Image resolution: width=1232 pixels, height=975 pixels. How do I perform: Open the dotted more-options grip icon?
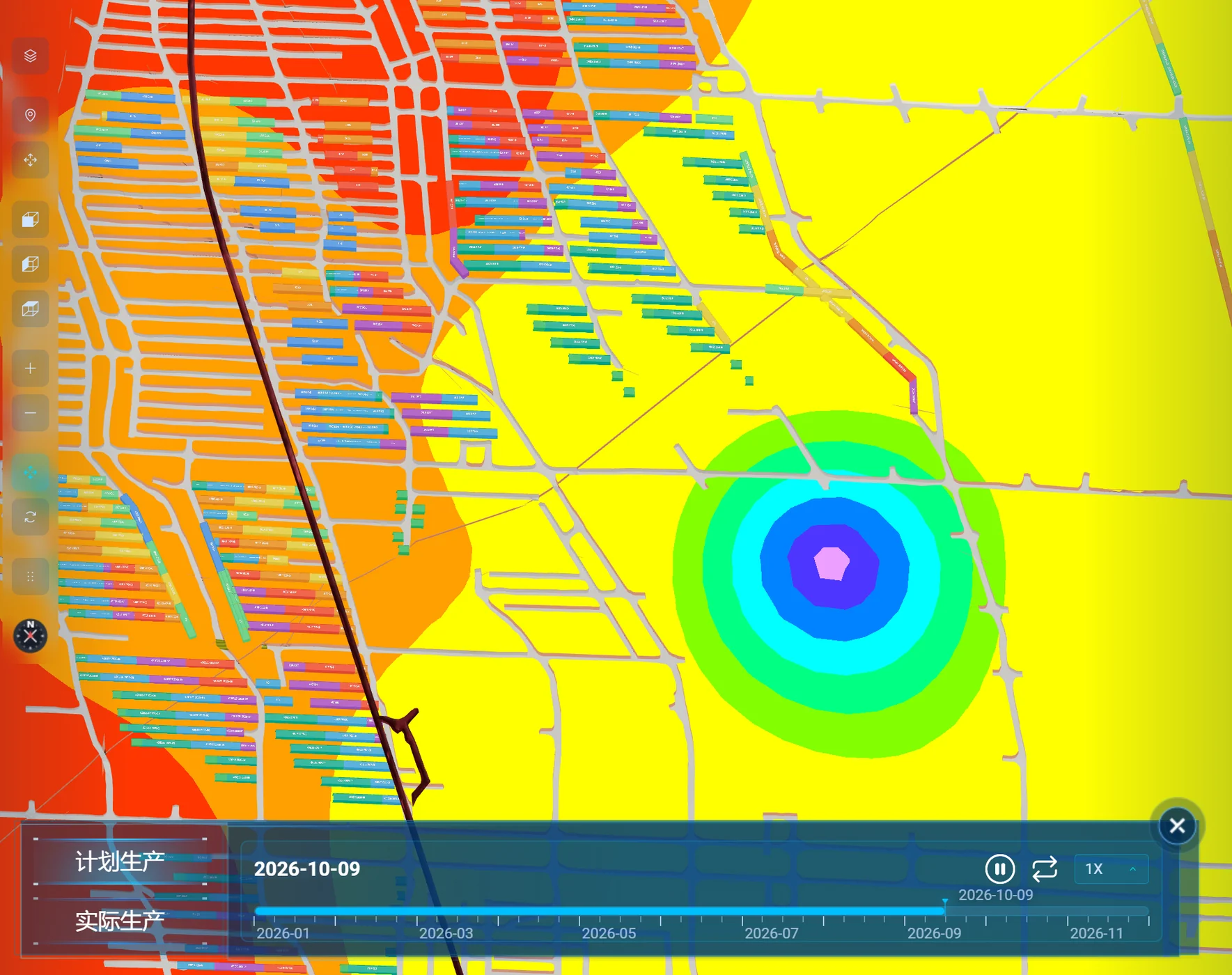pyautogui.click(x=30, y=577)
